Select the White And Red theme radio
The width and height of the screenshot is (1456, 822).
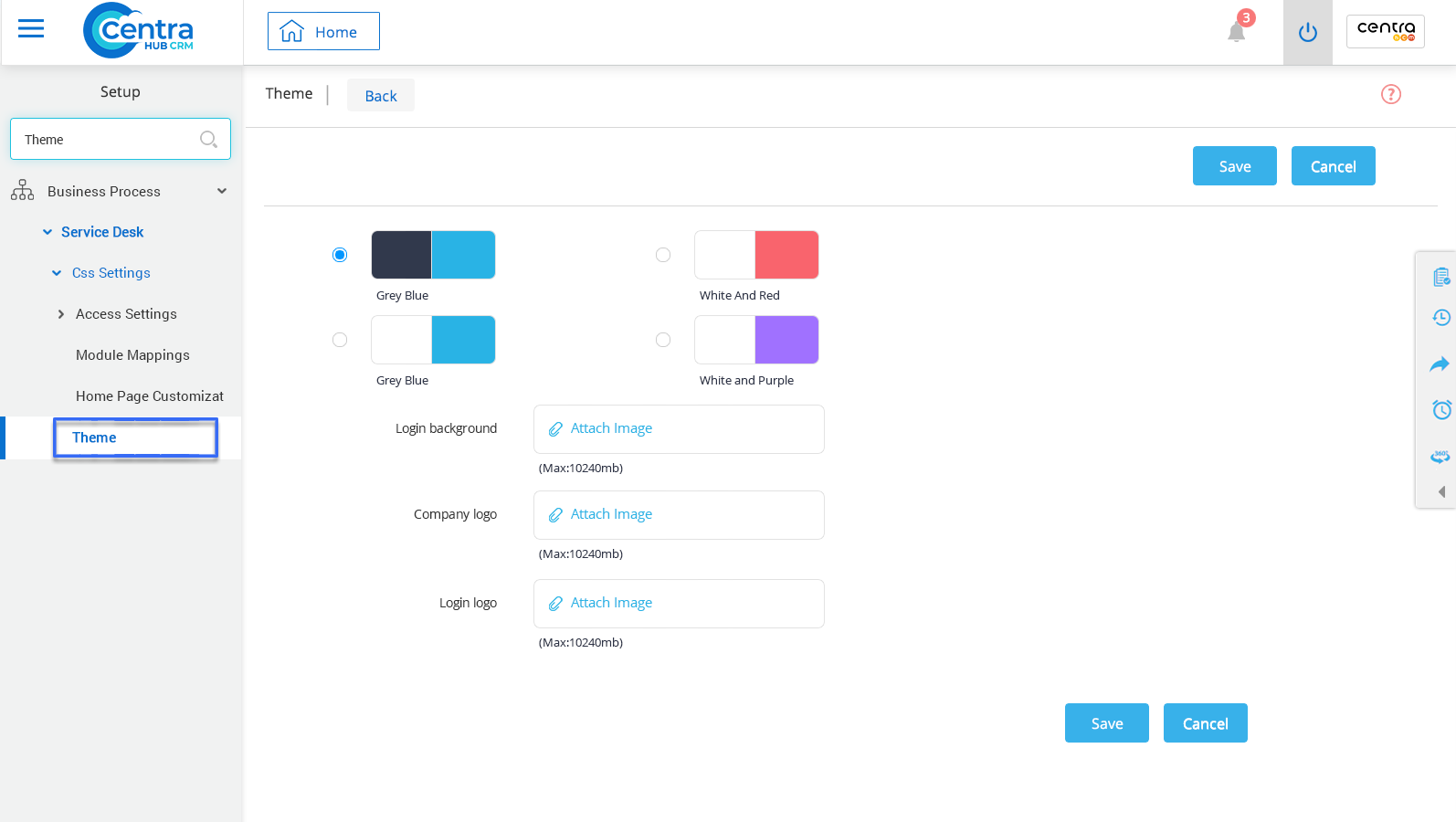tap(663, 255)
